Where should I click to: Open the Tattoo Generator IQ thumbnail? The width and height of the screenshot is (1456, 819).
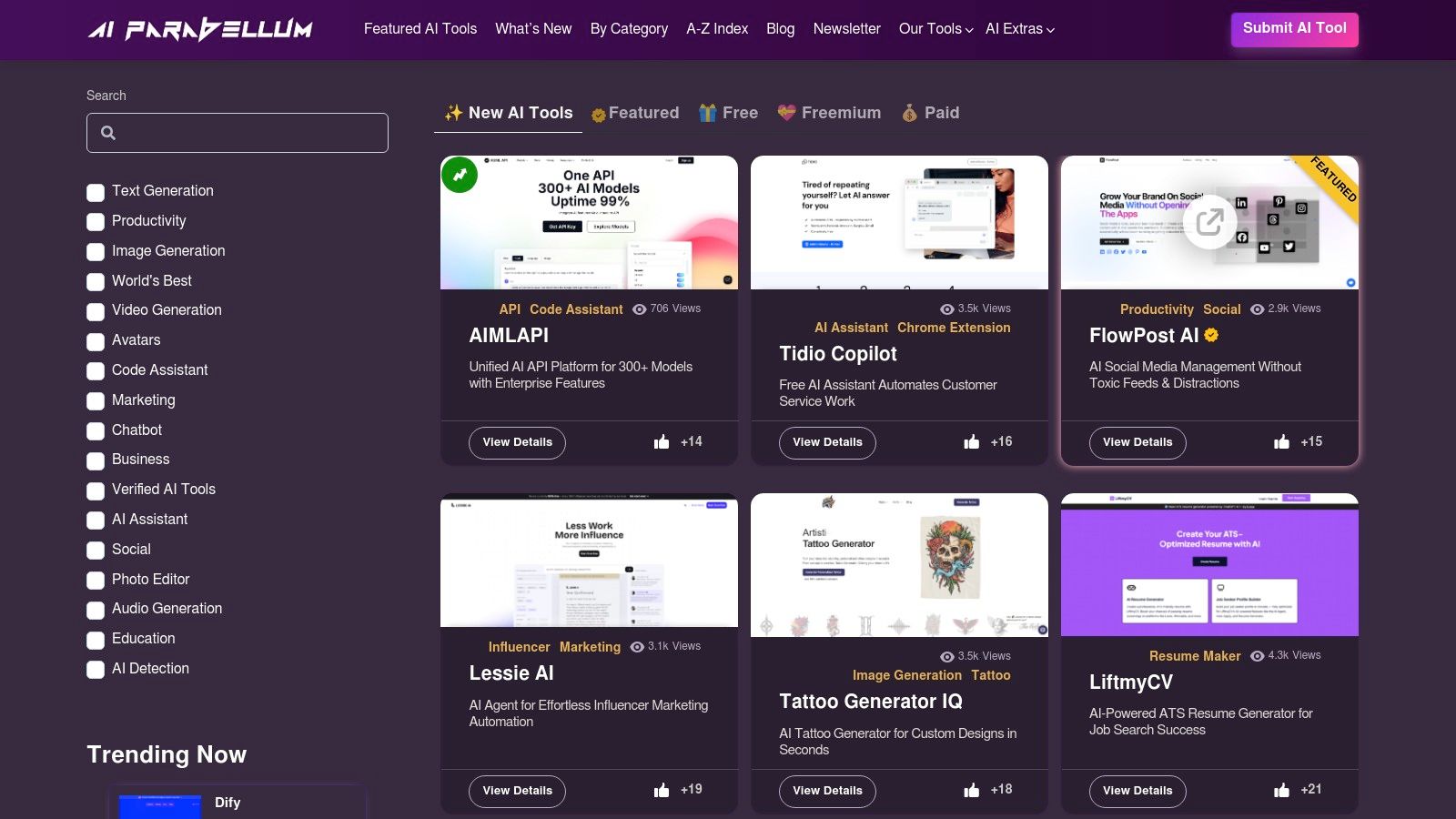coord(899,565)
